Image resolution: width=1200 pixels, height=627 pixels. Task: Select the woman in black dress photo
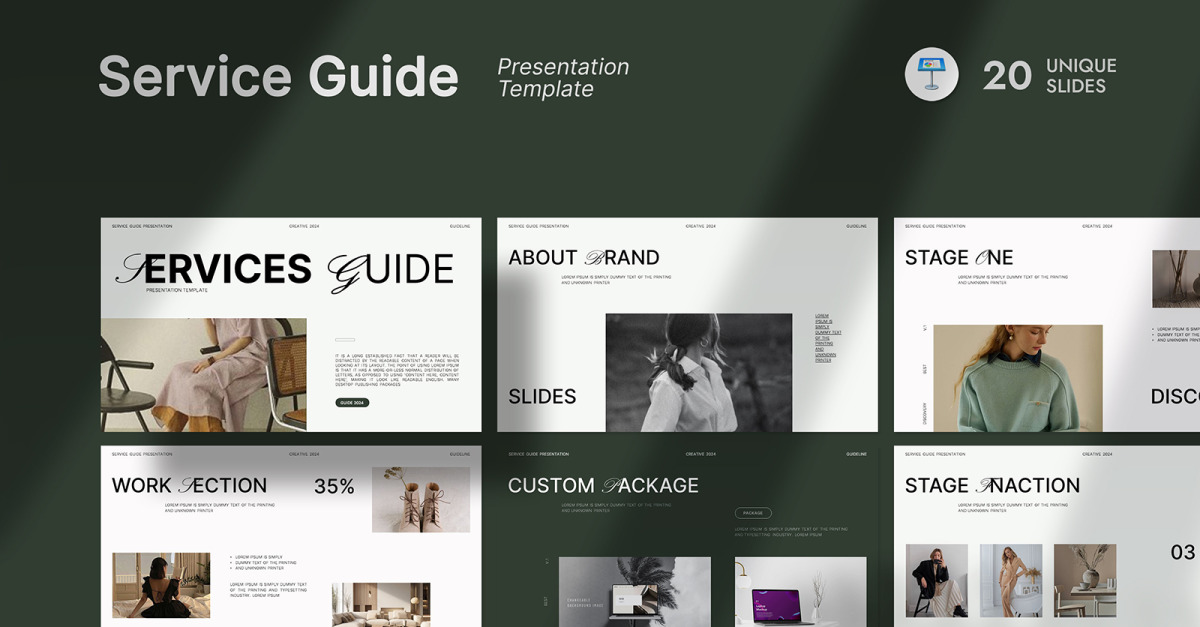(161, 584)
